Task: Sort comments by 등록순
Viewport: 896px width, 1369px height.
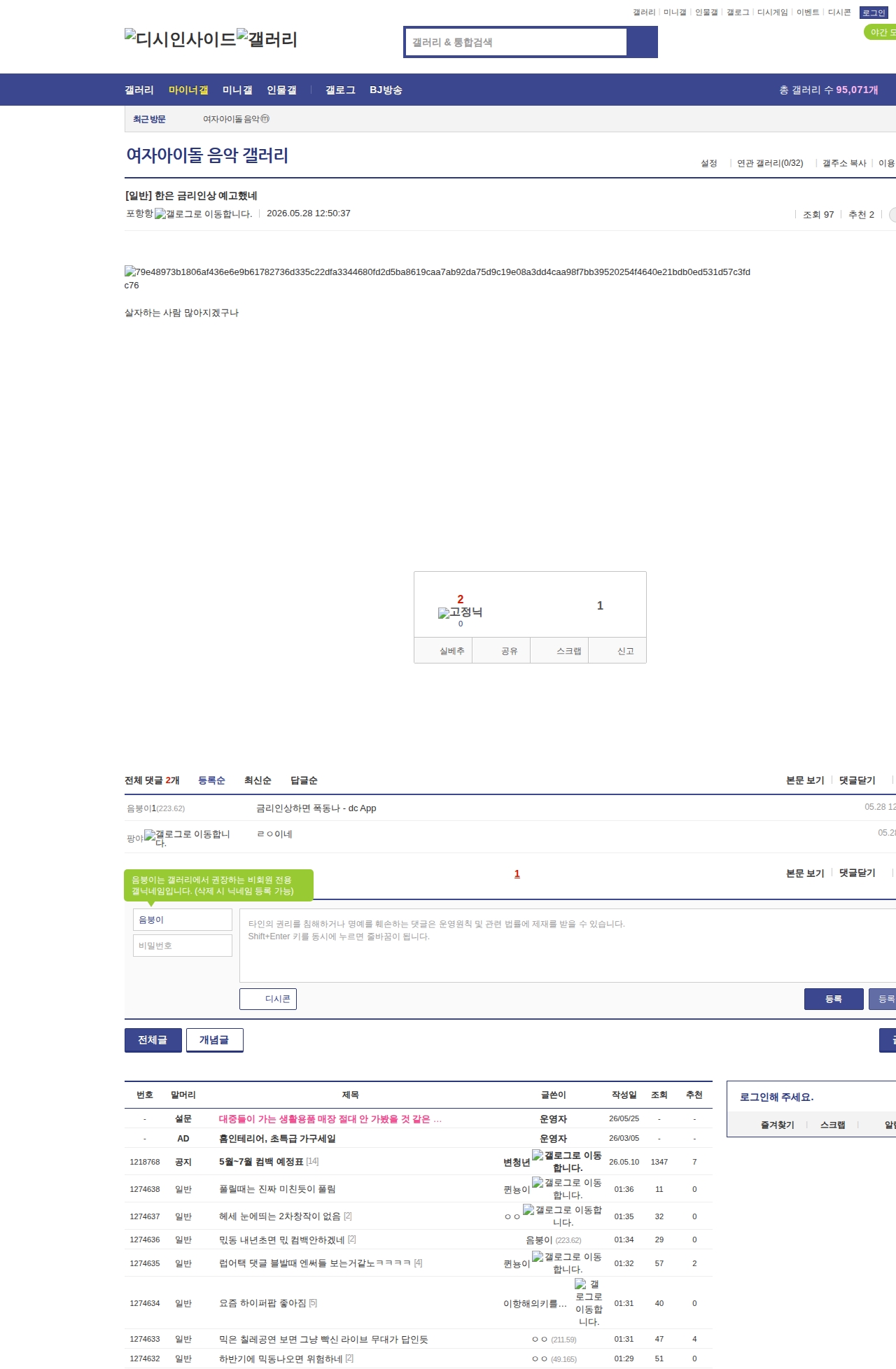Action: [x=211, y=780]
